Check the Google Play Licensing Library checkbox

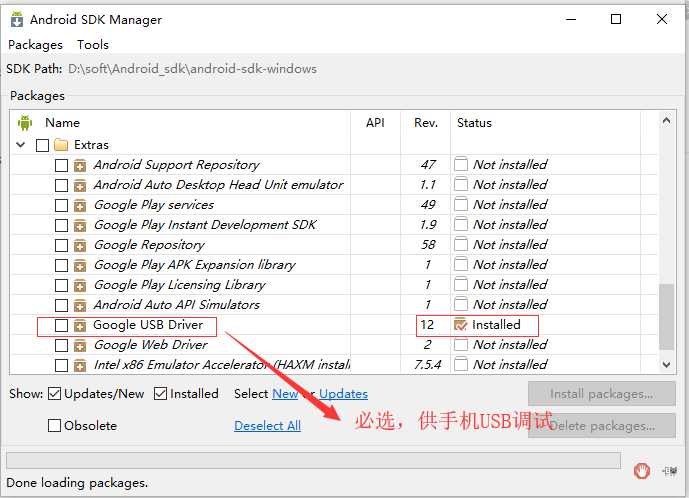62,285
